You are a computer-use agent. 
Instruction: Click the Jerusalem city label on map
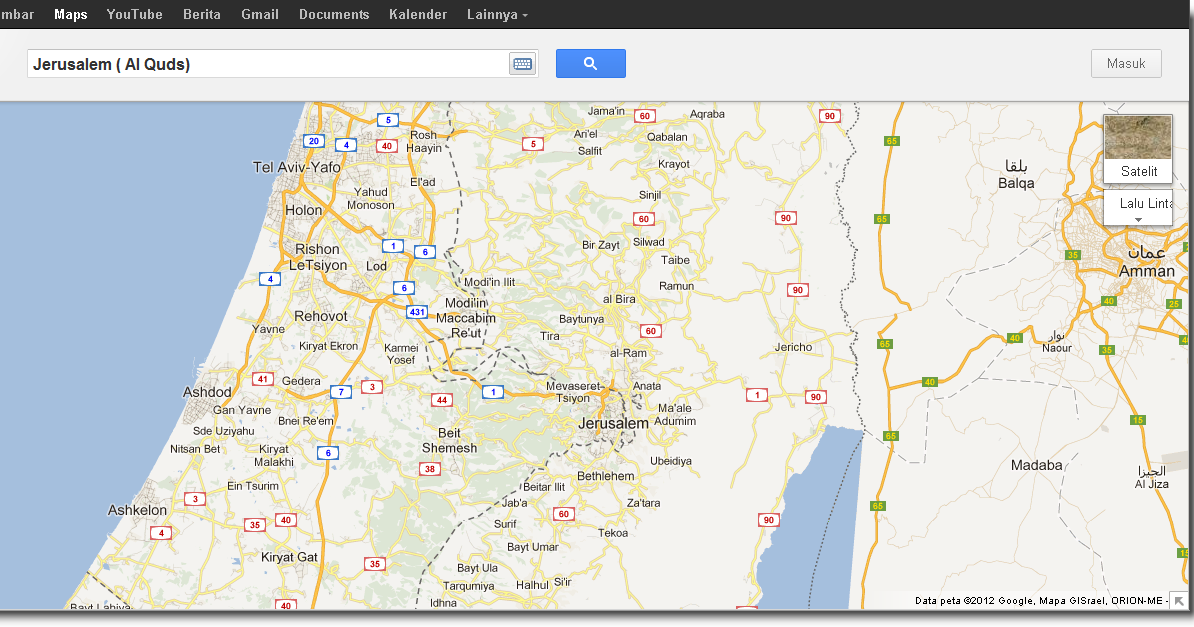(613, 424)
